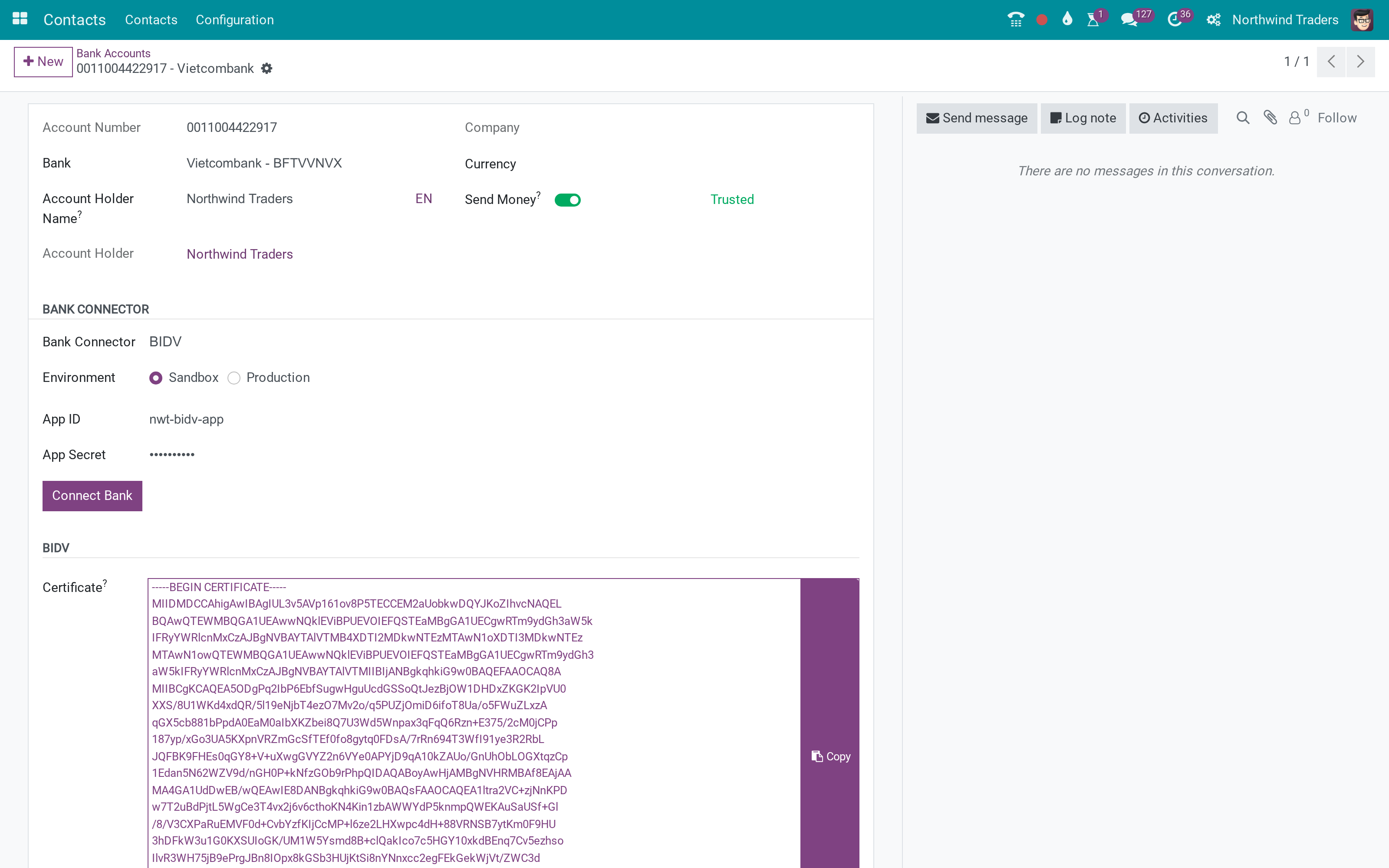Select the Sandbox environment radio
The height and width of the screenshot is (868, 1389).
pos(155,378)
